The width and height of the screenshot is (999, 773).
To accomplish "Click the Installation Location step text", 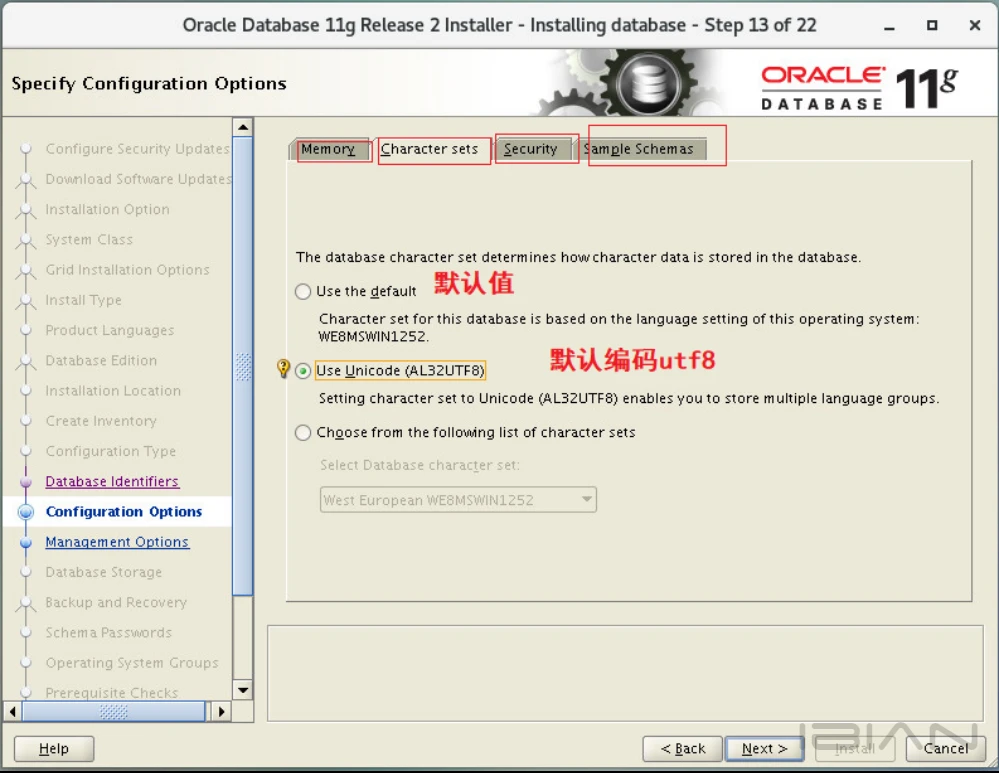I will tap(113, 391).
